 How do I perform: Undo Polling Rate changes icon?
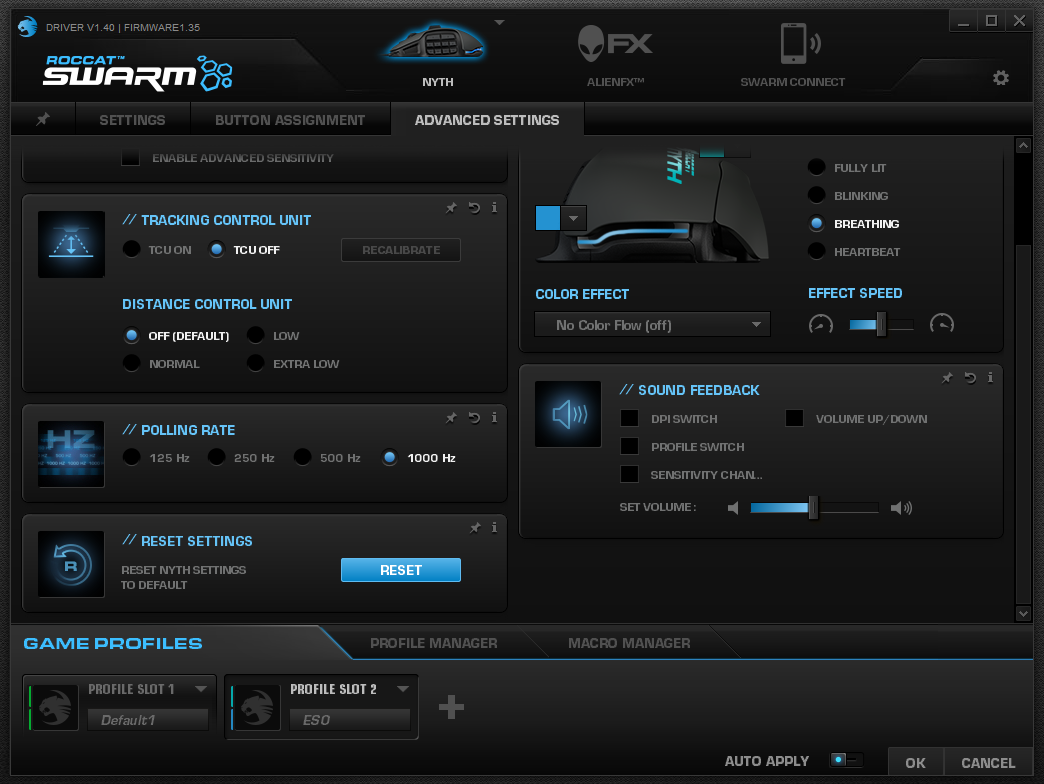click(474, 417)
